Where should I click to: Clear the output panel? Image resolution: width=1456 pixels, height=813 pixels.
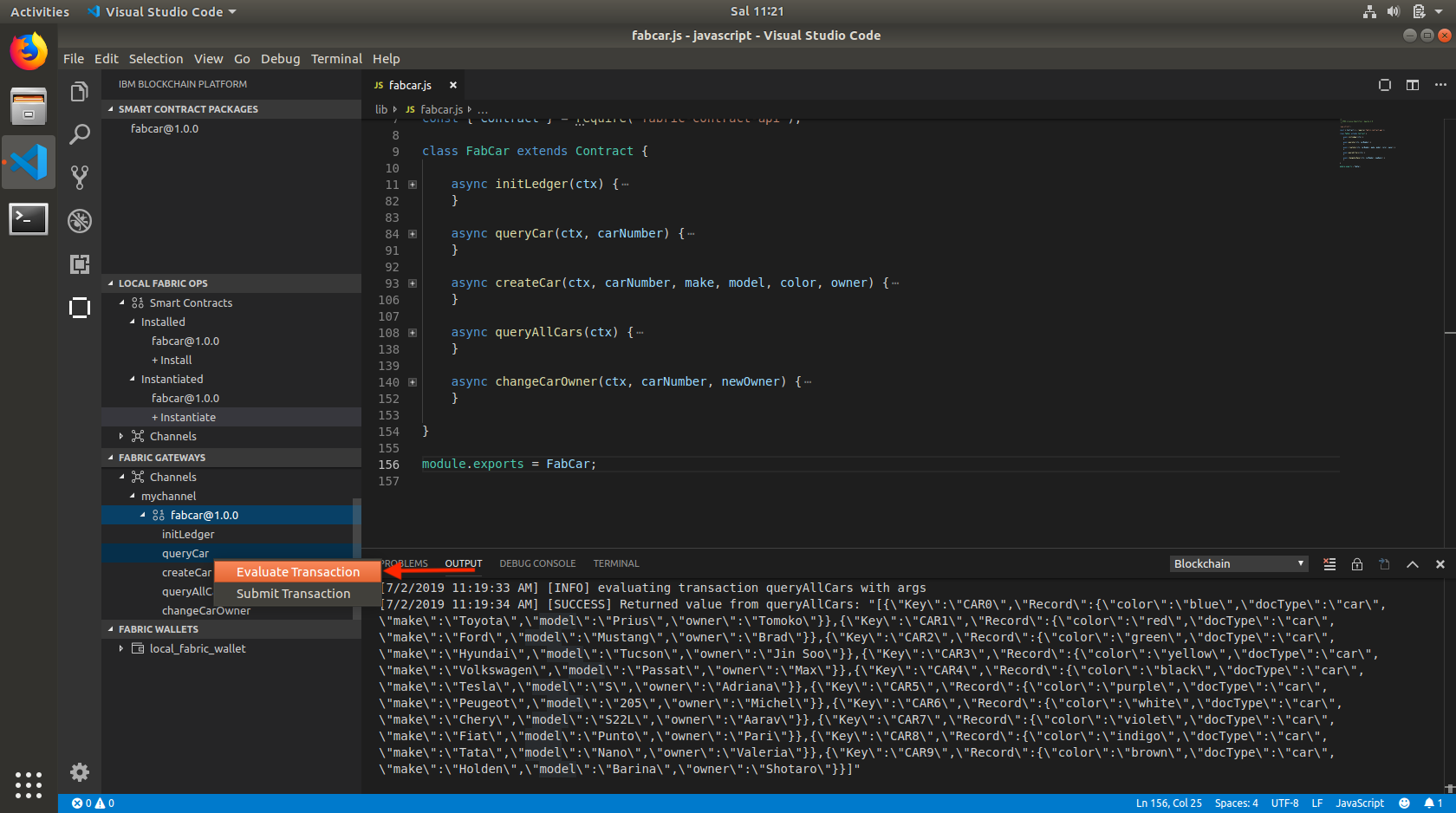click(1329, 564)
